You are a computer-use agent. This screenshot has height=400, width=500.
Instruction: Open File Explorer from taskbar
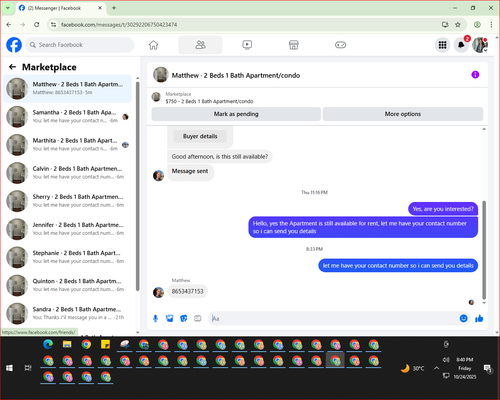(x=67, y=344)
